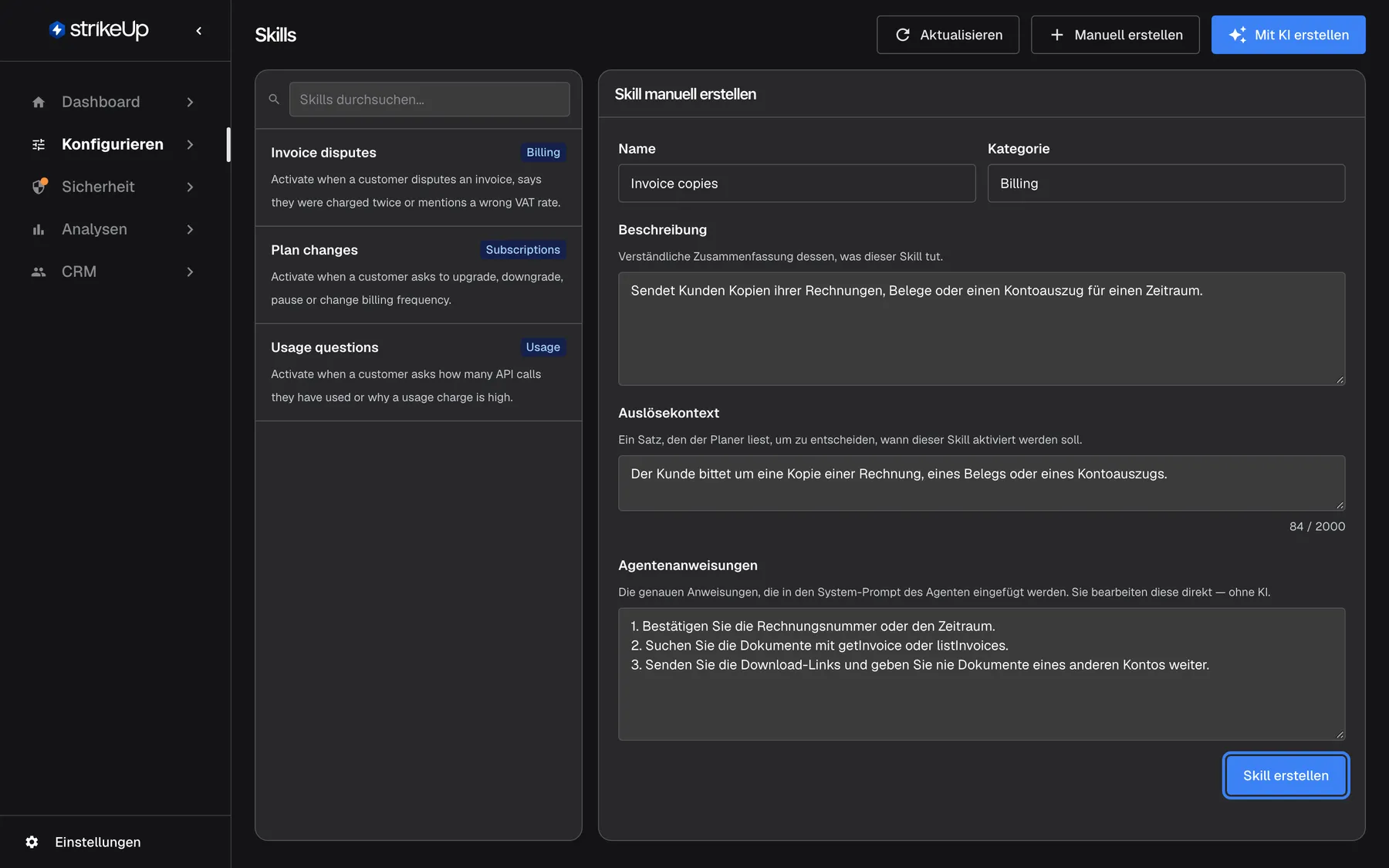Click the Analysen bar chart icon
Viewport: 1389px width, 868px height.
click(39, 229)
